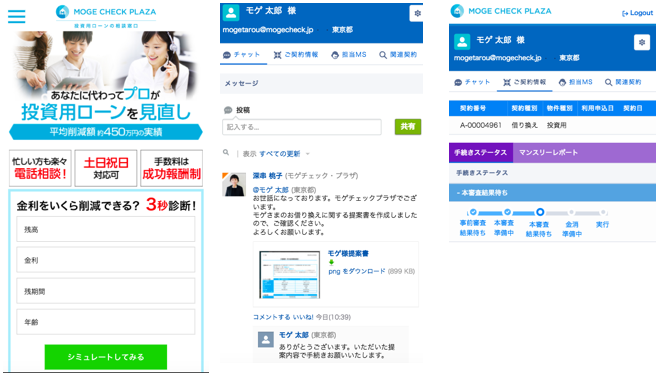Screen dimensions: 664x373
Task: Click the いいね! link
Action: click(303, 317)
